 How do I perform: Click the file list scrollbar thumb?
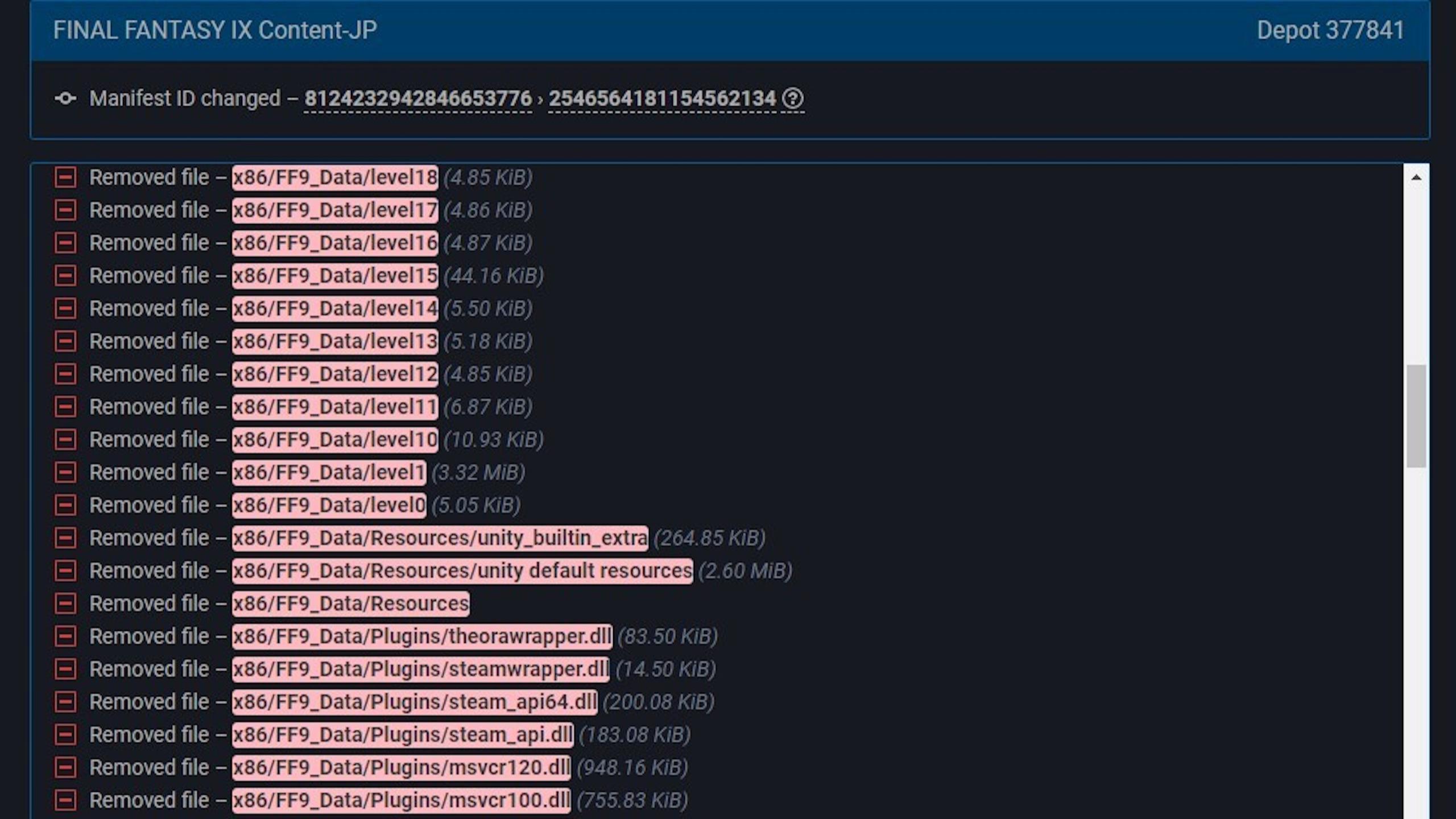click(x=1416, y=416)
